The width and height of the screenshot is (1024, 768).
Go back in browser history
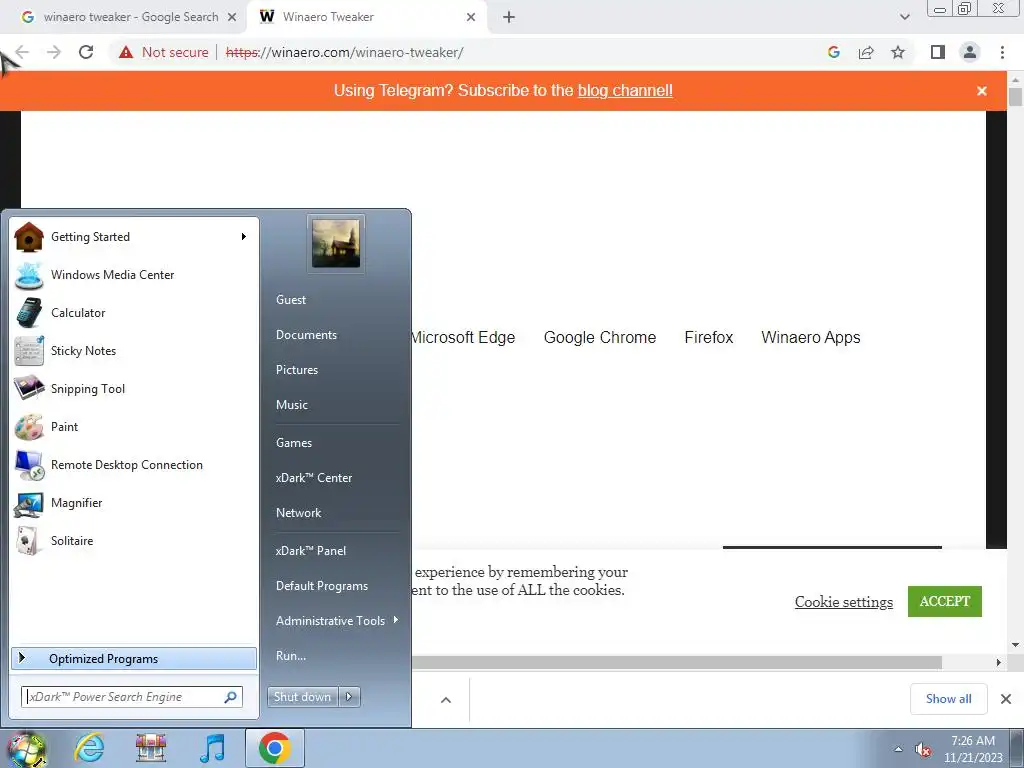[22, 52]
